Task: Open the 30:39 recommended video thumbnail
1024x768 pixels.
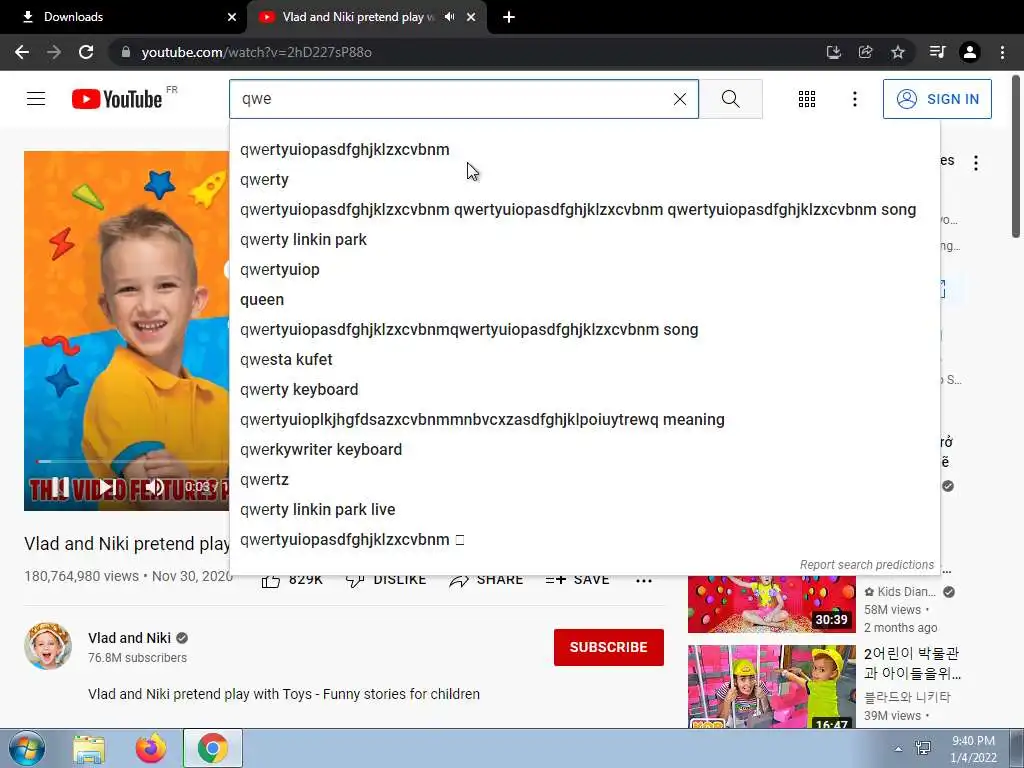Action: coord(771,604)
